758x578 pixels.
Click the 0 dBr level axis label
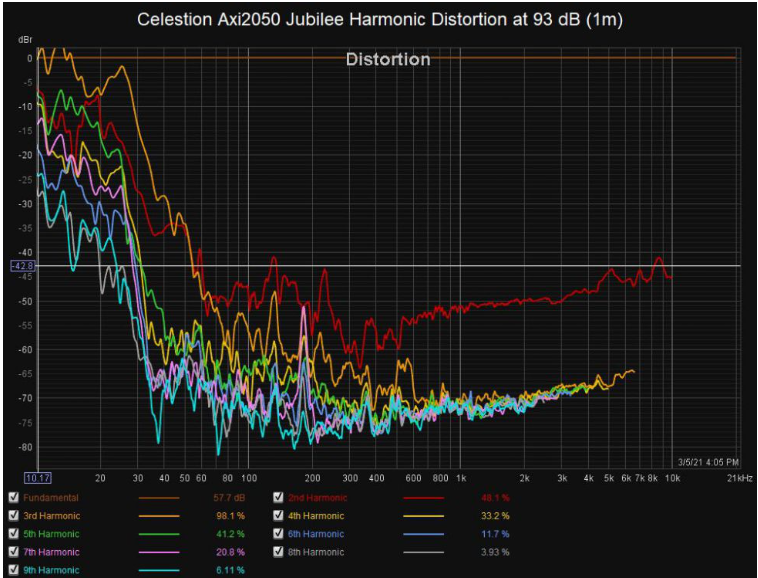coord(30,58)
